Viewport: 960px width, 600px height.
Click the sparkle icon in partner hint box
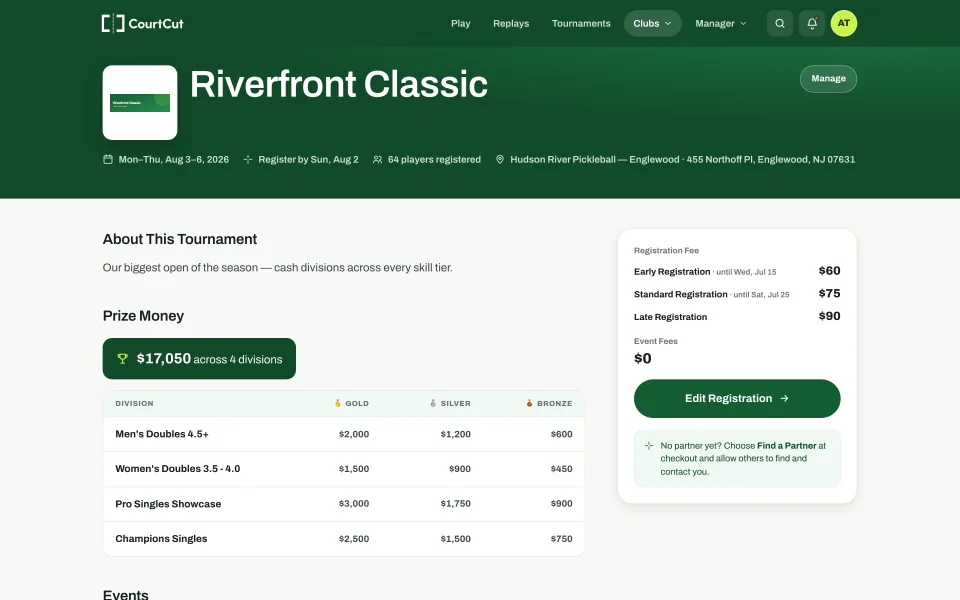(x=649, y=445)
